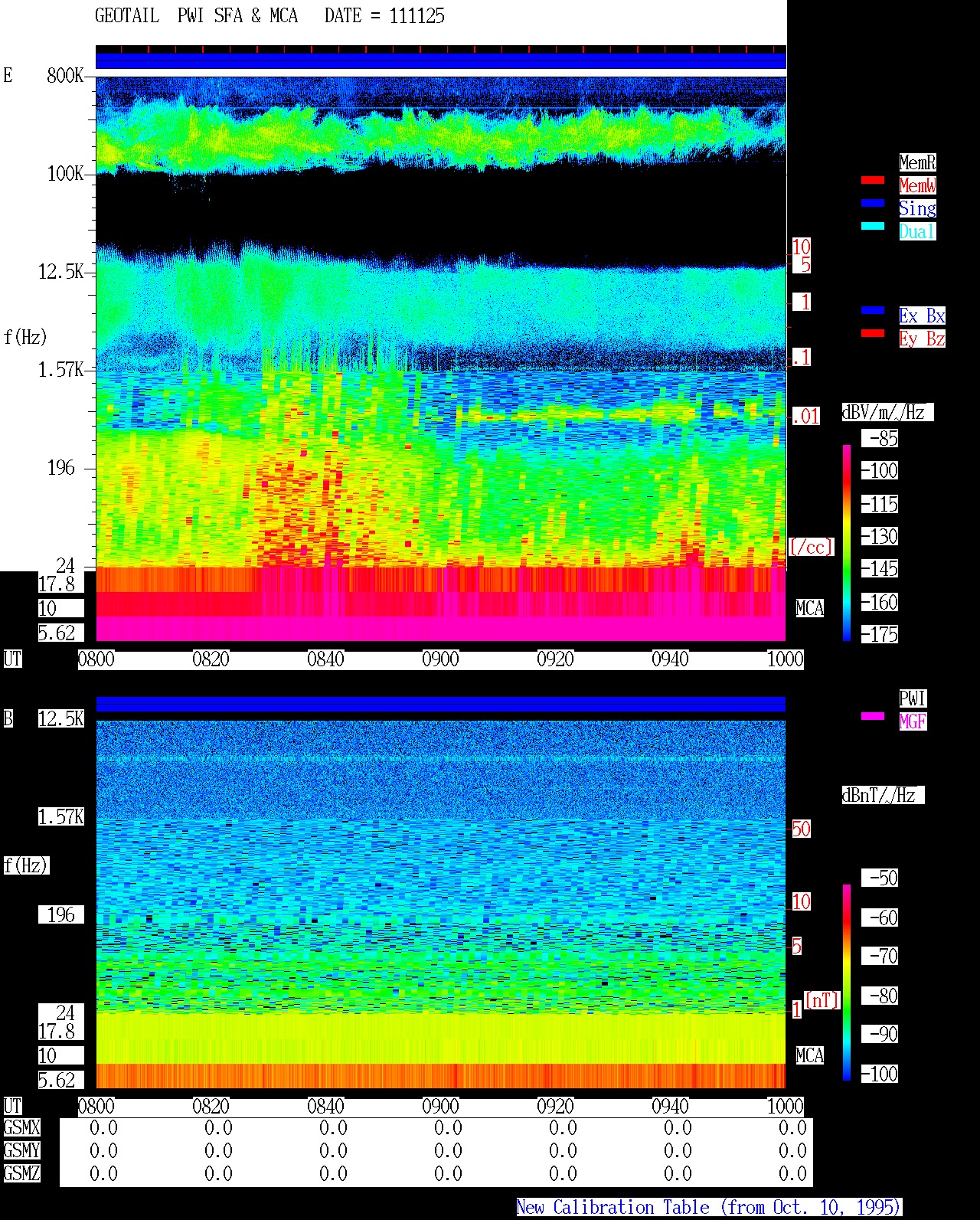Click the 800K frequency label on E panel
980x1220 pixels.
(x=66, y=76)
